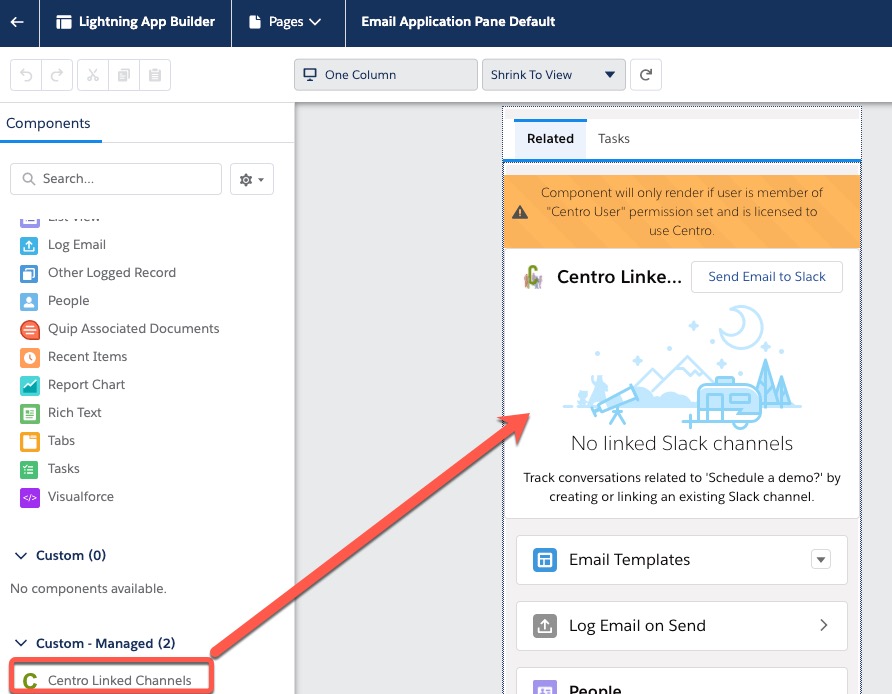Select the Tabs component label
Image resolution: width=892 pixels, height=694 pixels.
click(x=61, y=440)
